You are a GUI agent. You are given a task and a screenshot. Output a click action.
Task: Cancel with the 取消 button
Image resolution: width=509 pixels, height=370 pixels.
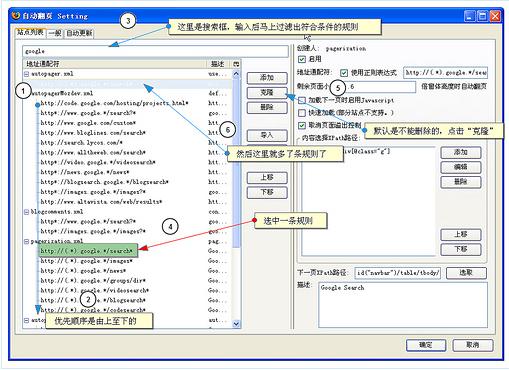(x=473, y=345)
